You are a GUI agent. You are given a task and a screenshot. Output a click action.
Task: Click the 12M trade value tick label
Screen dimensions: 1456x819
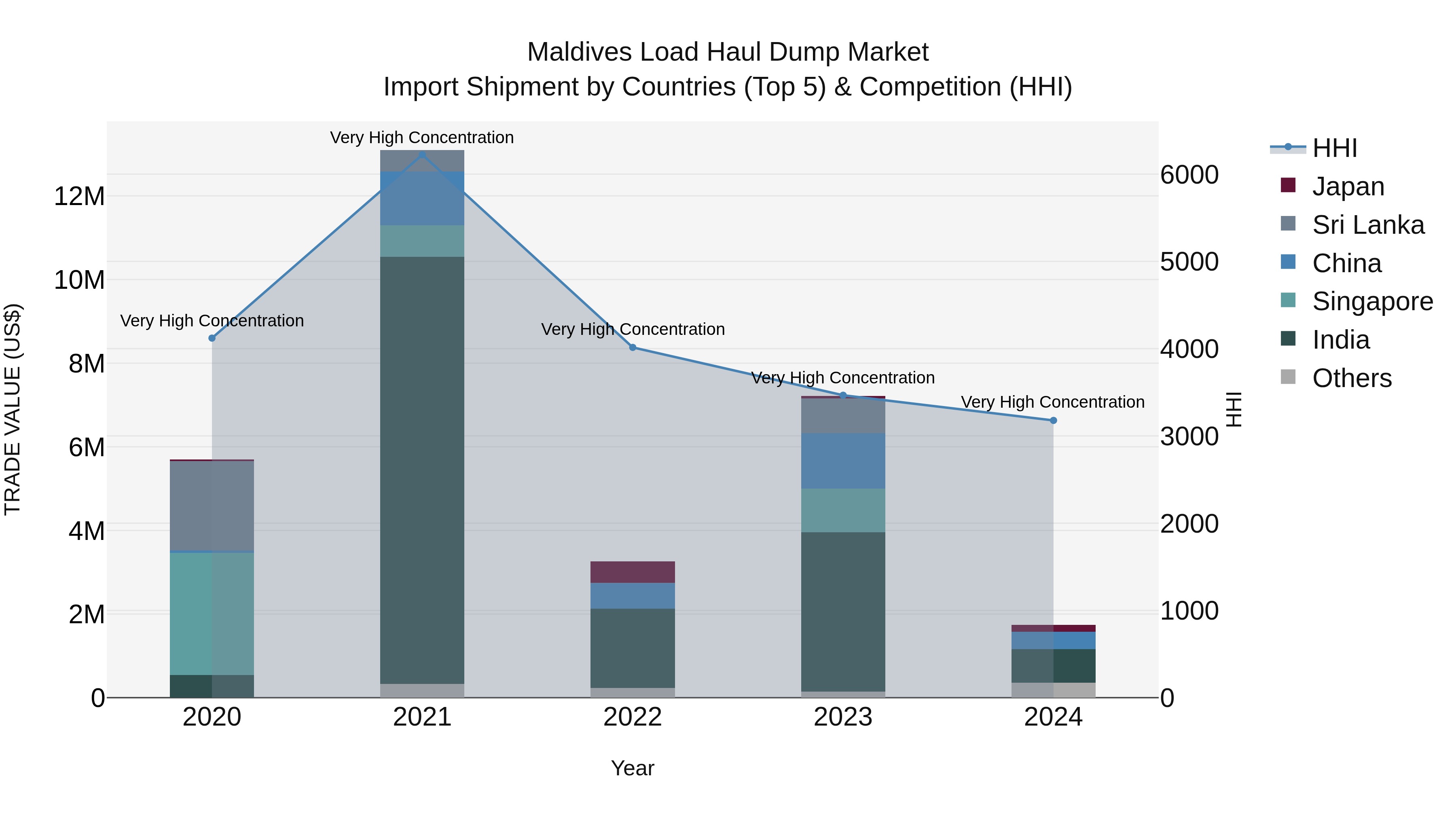79,196
